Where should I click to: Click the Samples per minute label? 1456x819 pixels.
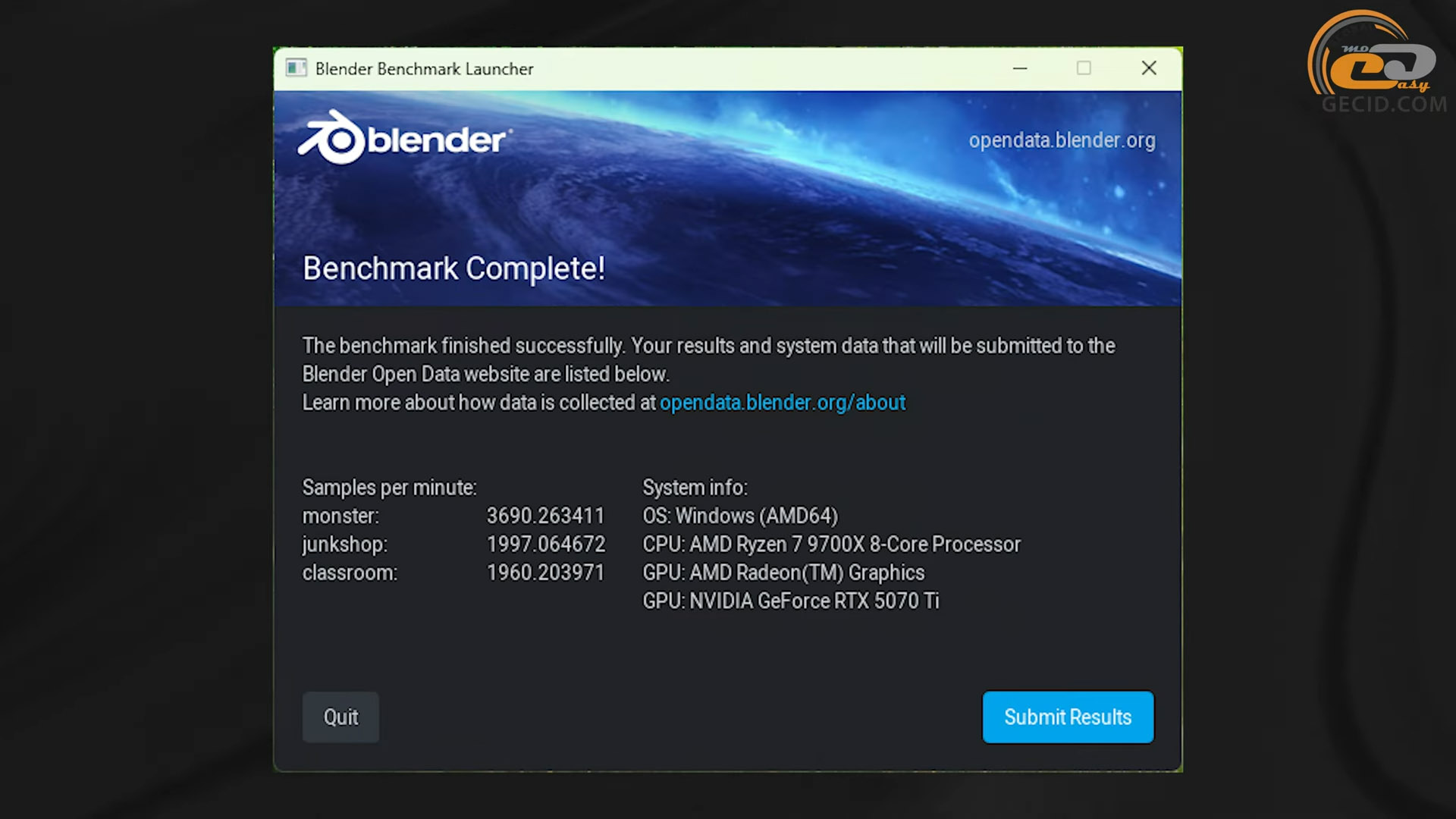389,488
